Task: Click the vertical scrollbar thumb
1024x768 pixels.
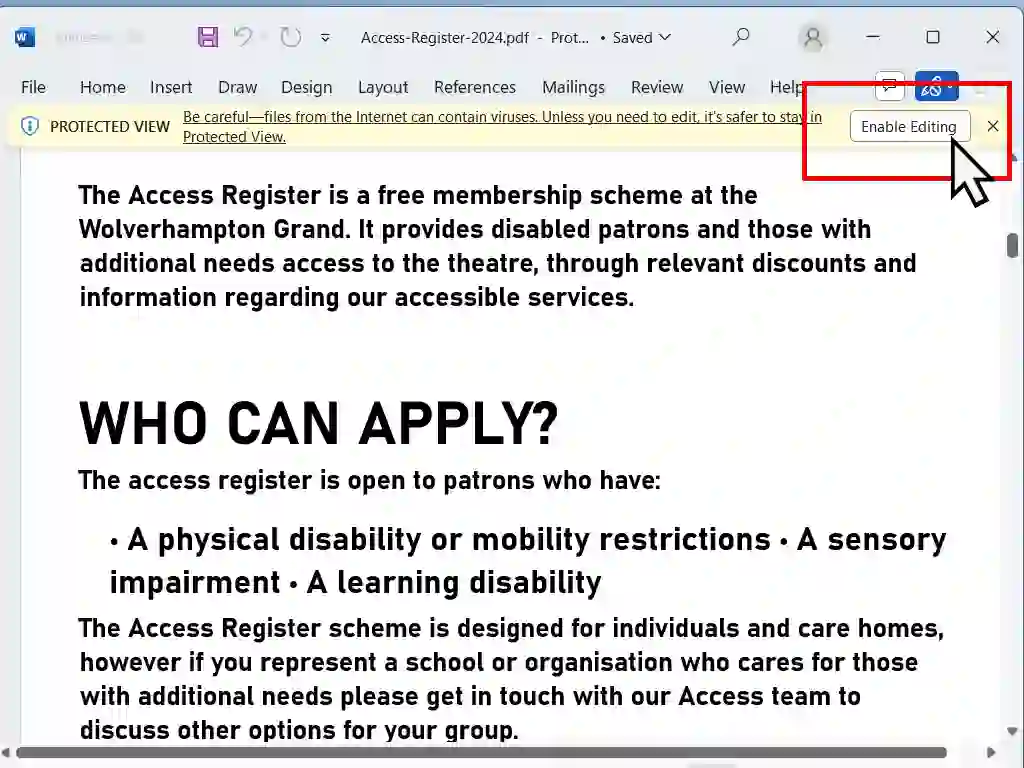Action: (1012, 245)
